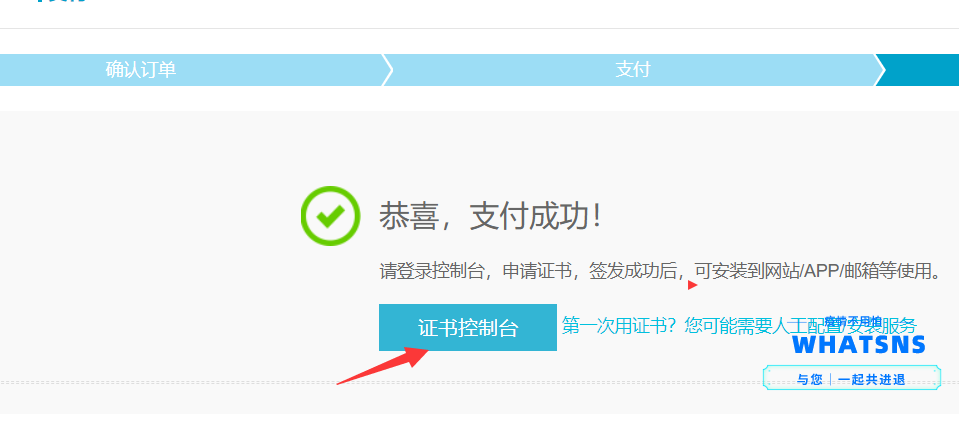The height and width of the screenshot is (425, 959).
Task: Open the 证书控制台 button
Action: pyautogui.click(x=468, y=327)
